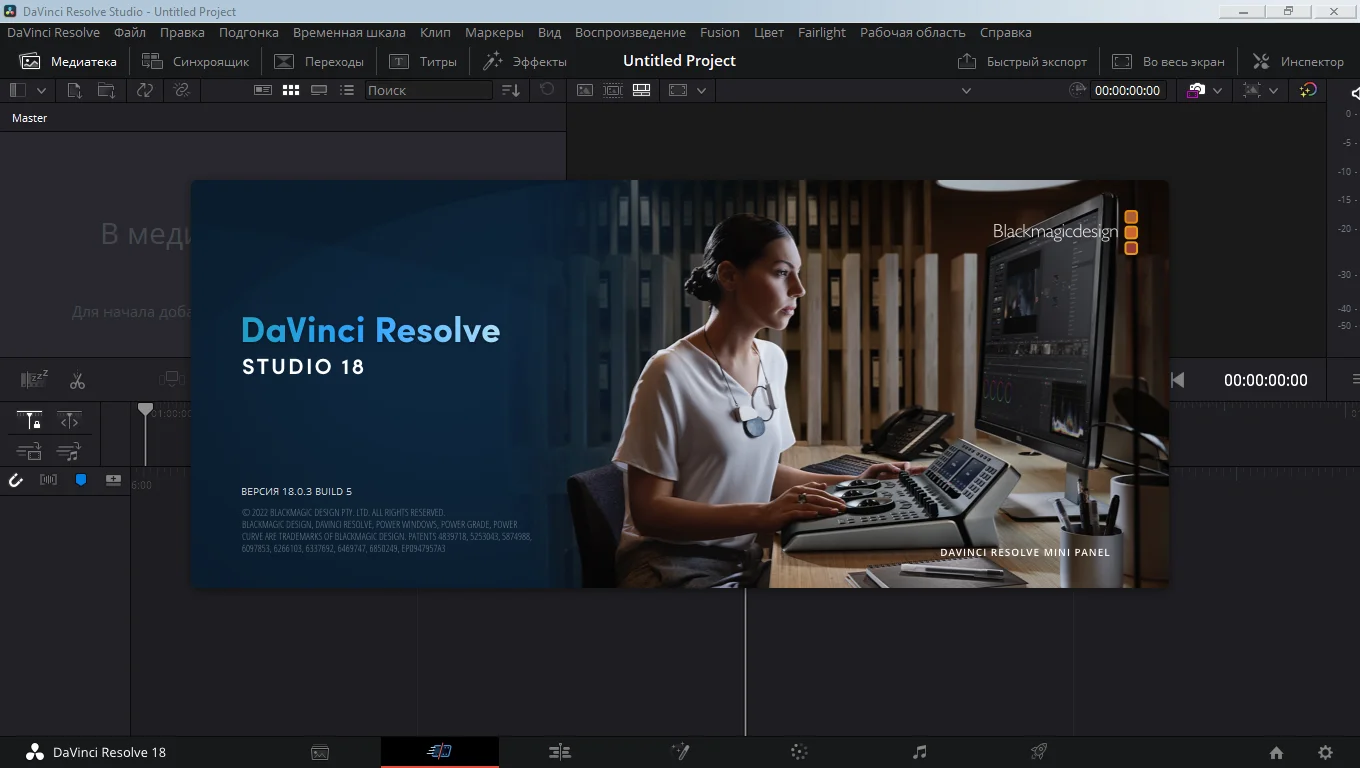Show the Переходы transitions panel
This screenshot has height=768, width=1360.
[319, 61]
